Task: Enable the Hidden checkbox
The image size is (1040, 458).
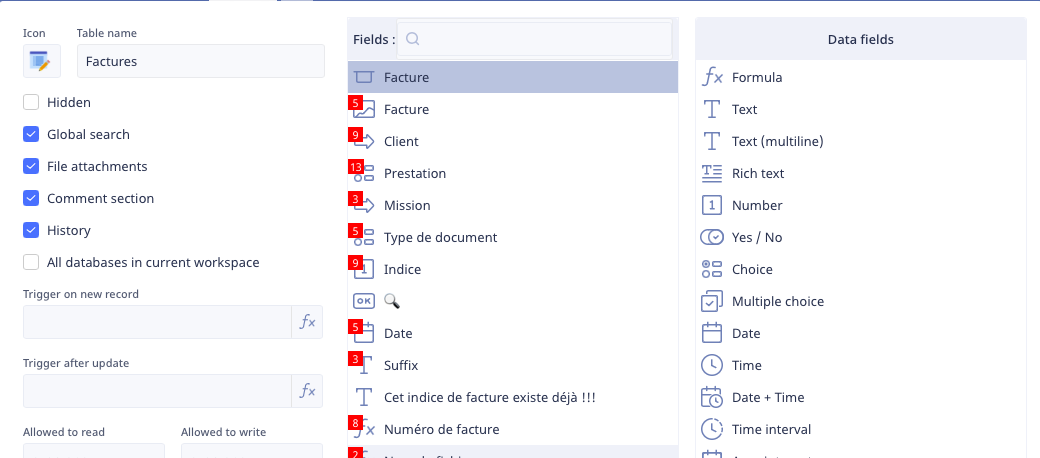Action: coord(31,102)
